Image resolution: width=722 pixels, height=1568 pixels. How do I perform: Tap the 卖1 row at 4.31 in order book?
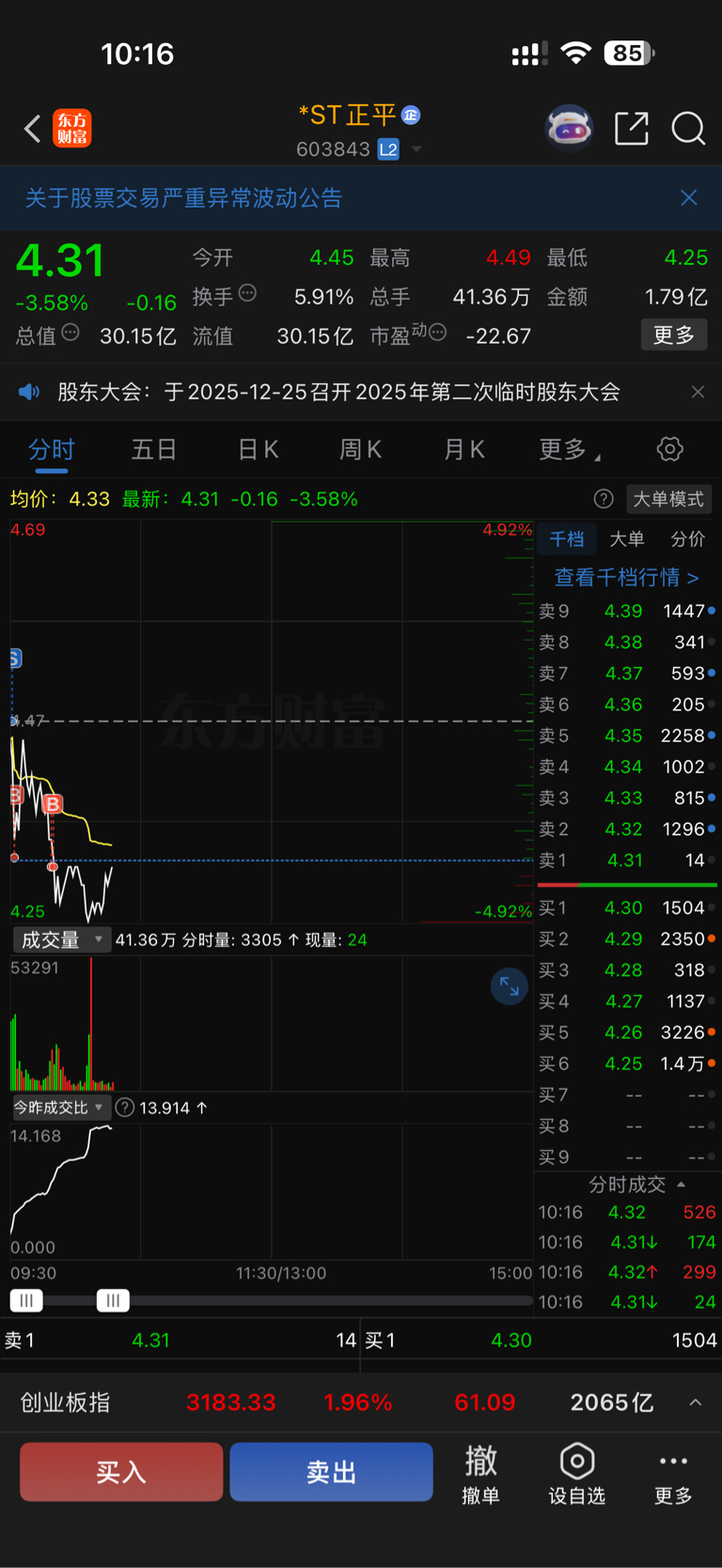pos(627,861)
